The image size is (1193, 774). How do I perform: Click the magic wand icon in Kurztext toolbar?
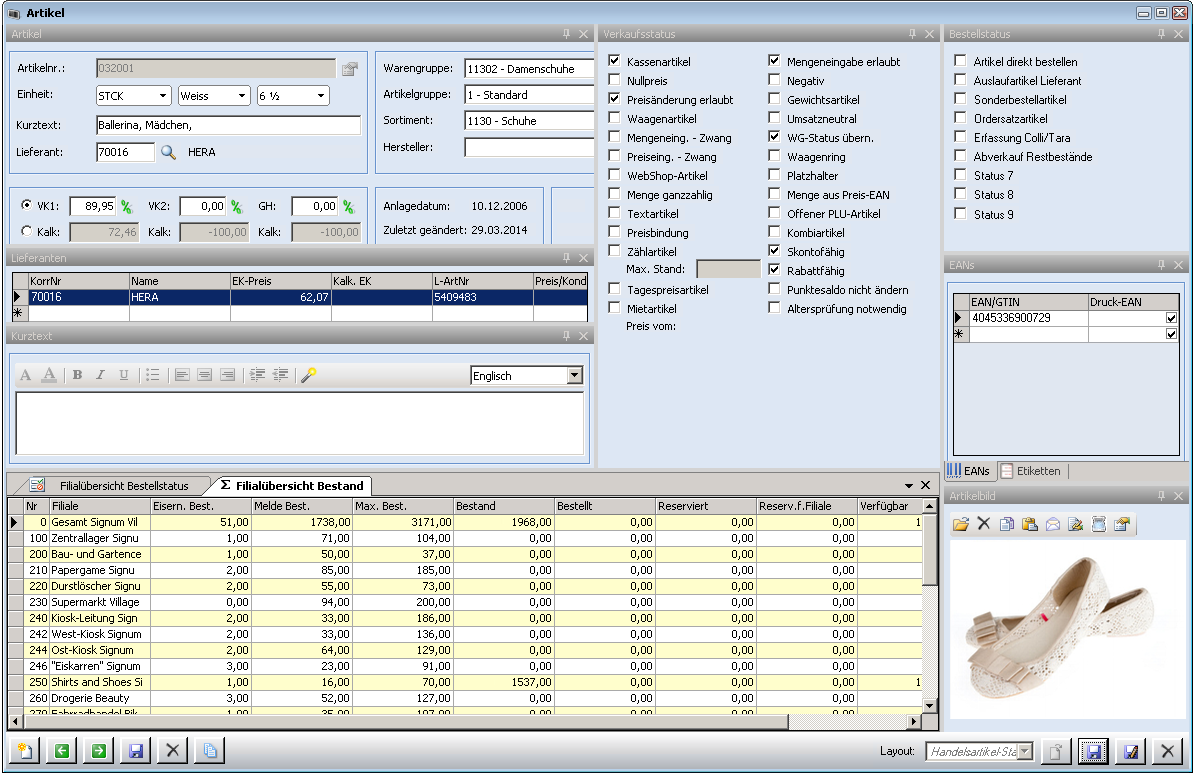(x=309, y=375)
